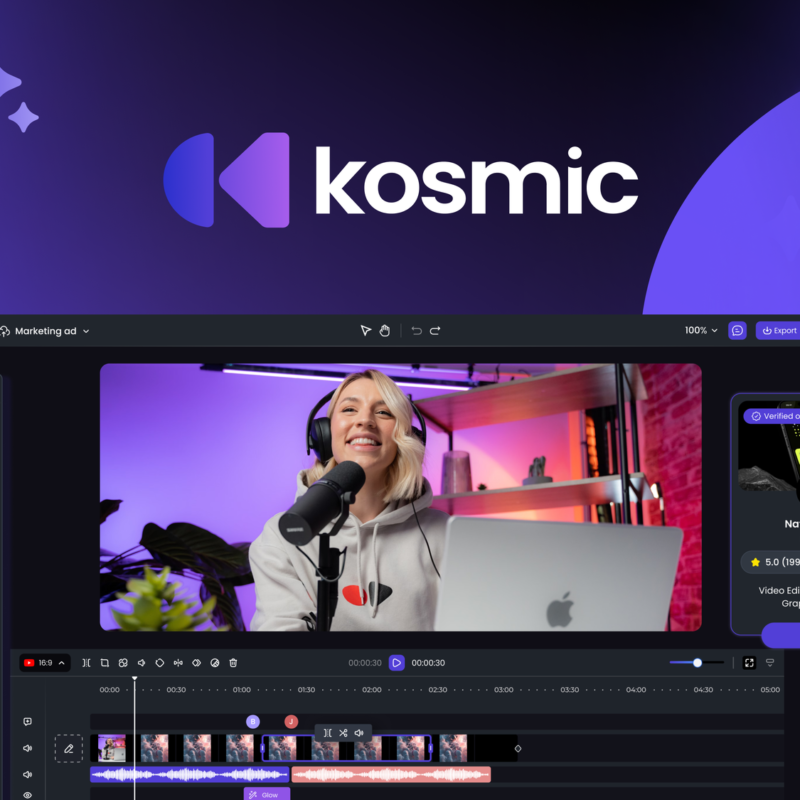Delete the selected clip with trash icon

[233, 663]
